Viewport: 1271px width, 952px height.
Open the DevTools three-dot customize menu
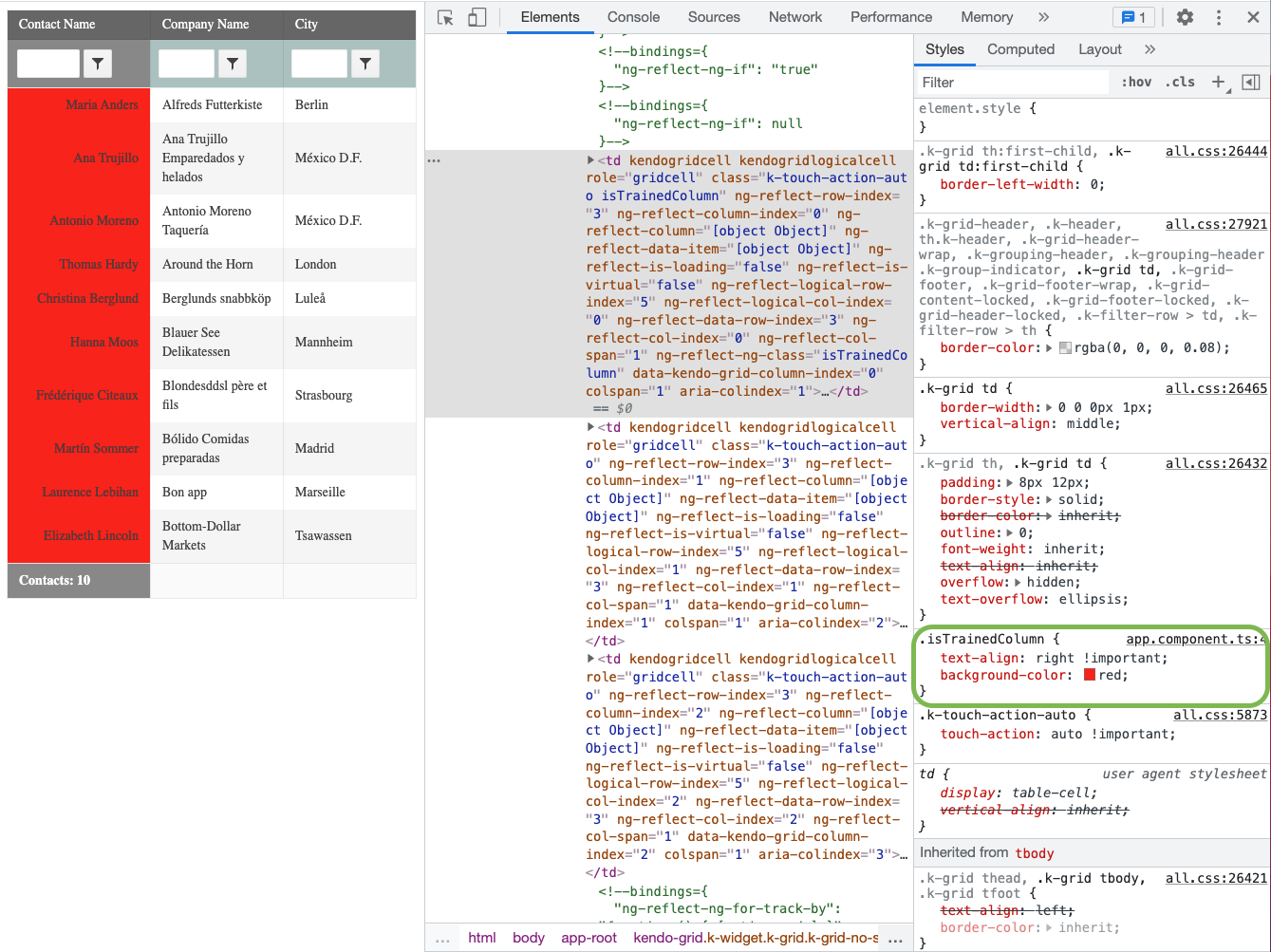(1219, 17)
